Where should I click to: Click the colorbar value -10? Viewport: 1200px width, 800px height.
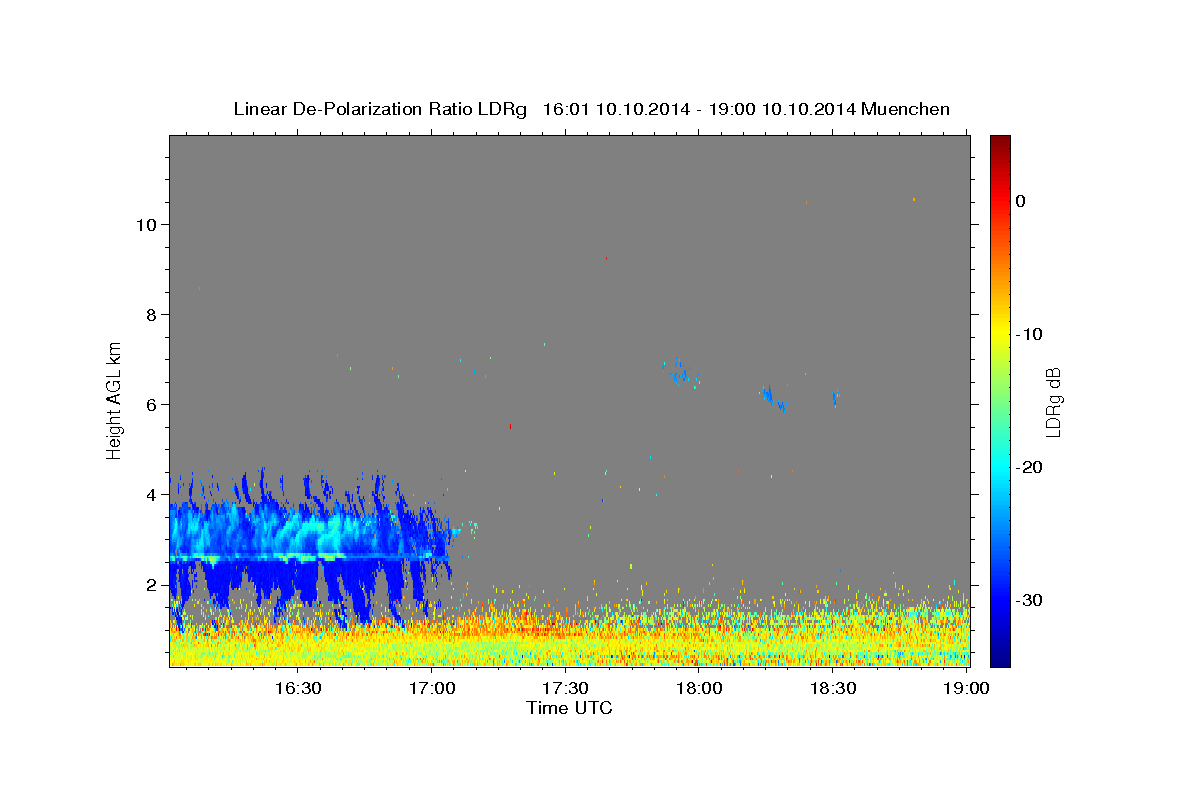1028,334
